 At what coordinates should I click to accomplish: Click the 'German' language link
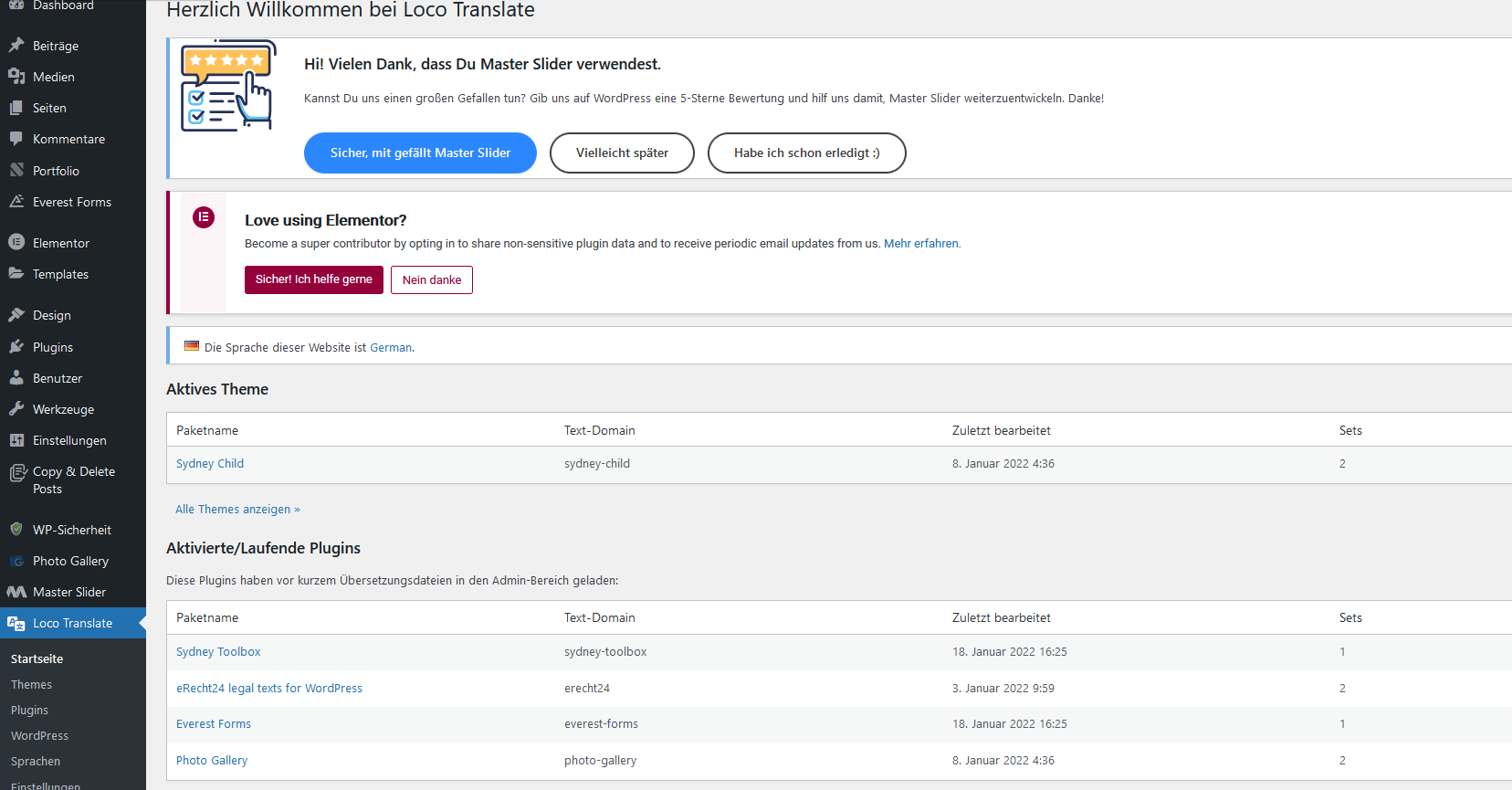click(x=391, y=348)
